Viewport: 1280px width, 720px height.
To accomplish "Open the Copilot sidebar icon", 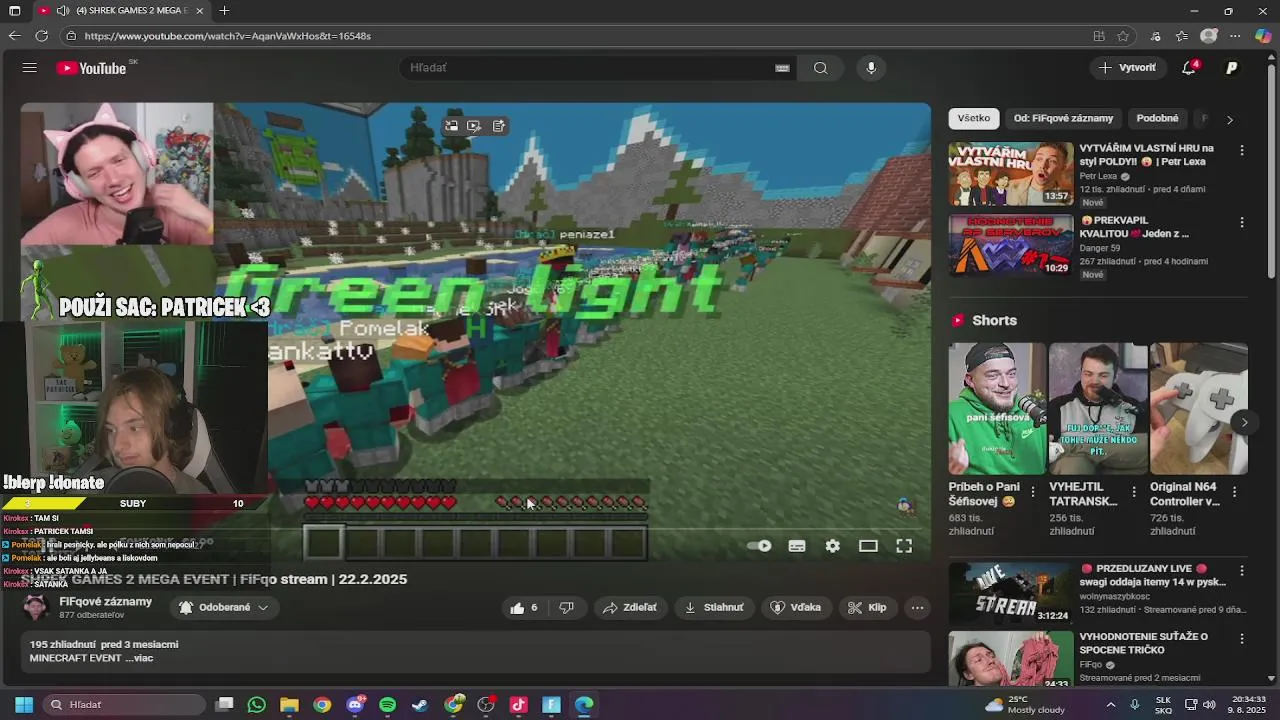I will (1263, 36).
